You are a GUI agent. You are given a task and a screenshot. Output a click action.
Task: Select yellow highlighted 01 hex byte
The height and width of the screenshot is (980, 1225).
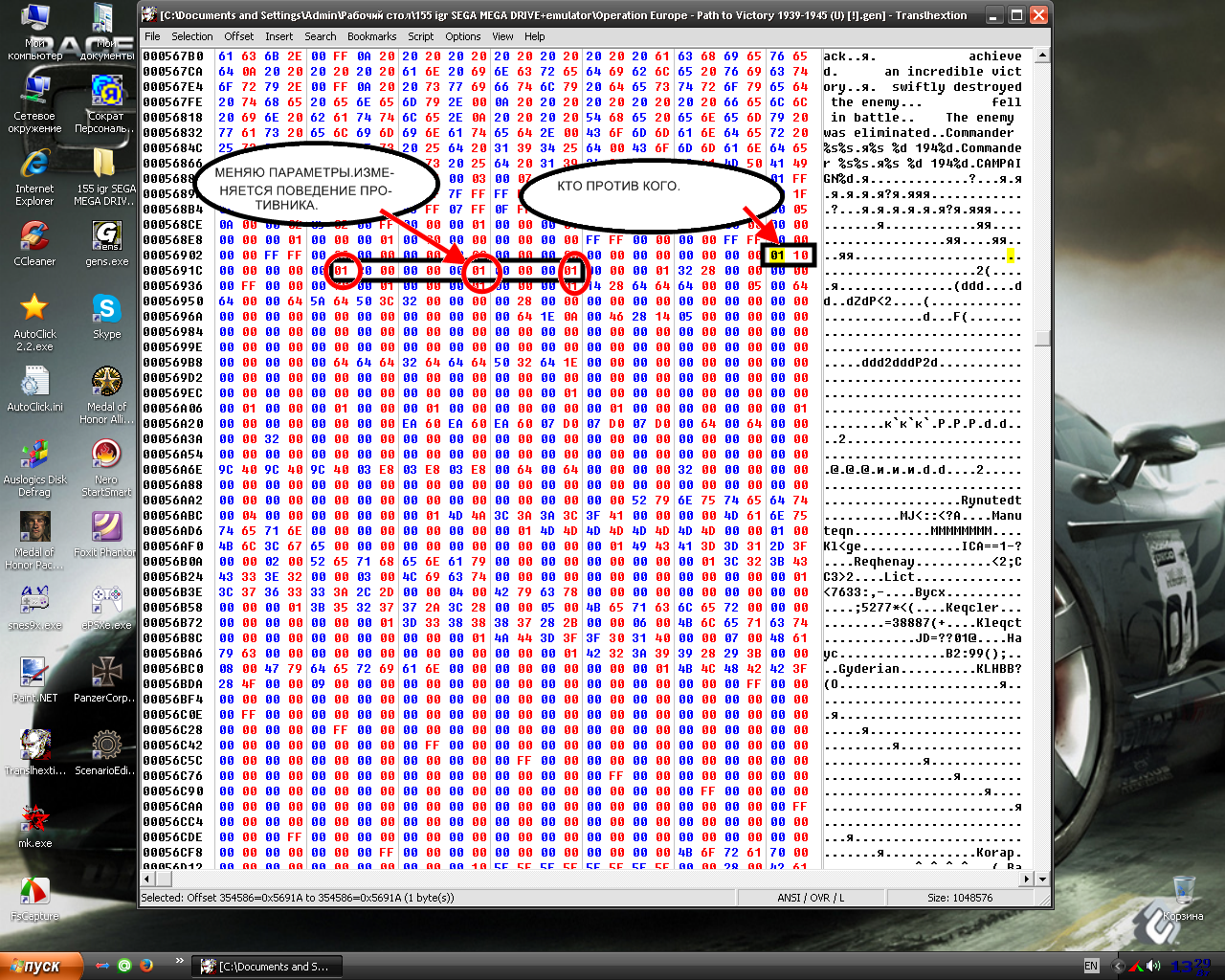point(777,256)
